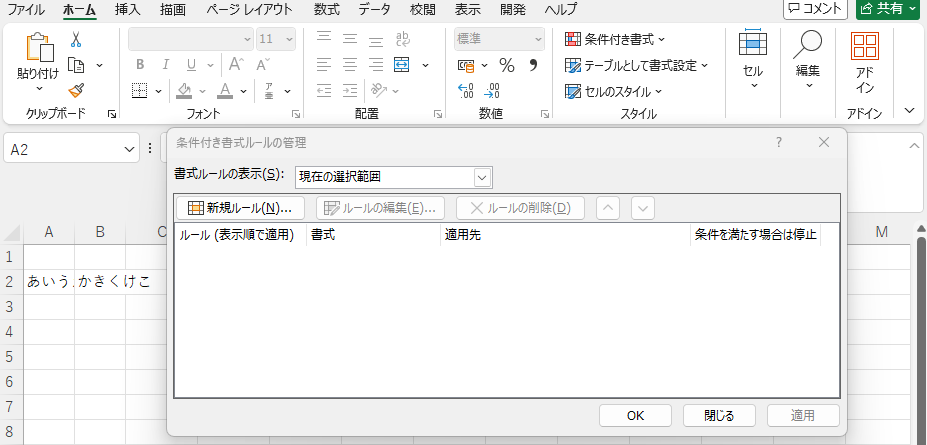This screenshot has height=445, width=927.
Task: Switch to the 挿入 tab
Action: coord(128,9)
